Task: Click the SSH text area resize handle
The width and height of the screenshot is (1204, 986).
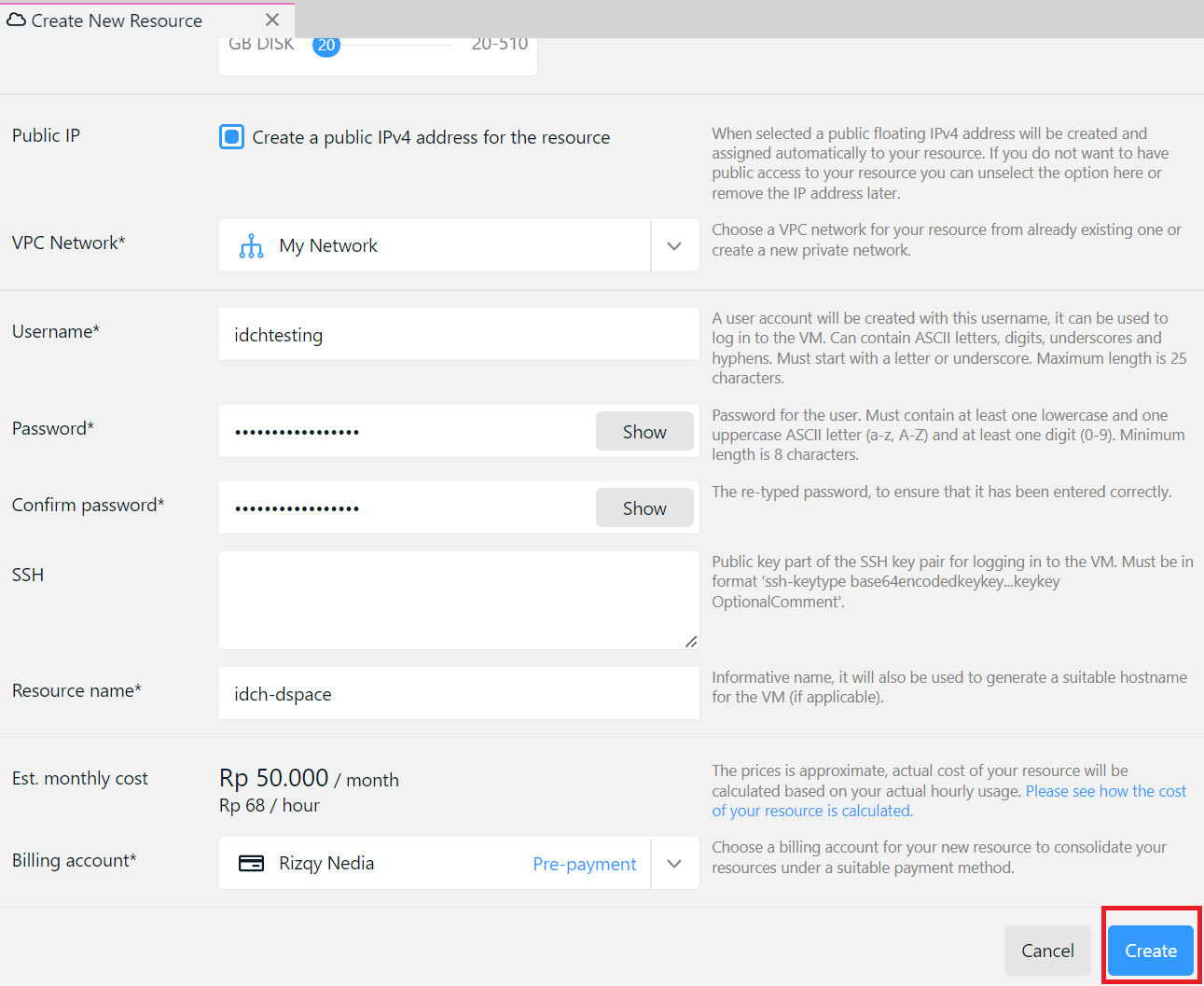Action: (x=691, y=642)
